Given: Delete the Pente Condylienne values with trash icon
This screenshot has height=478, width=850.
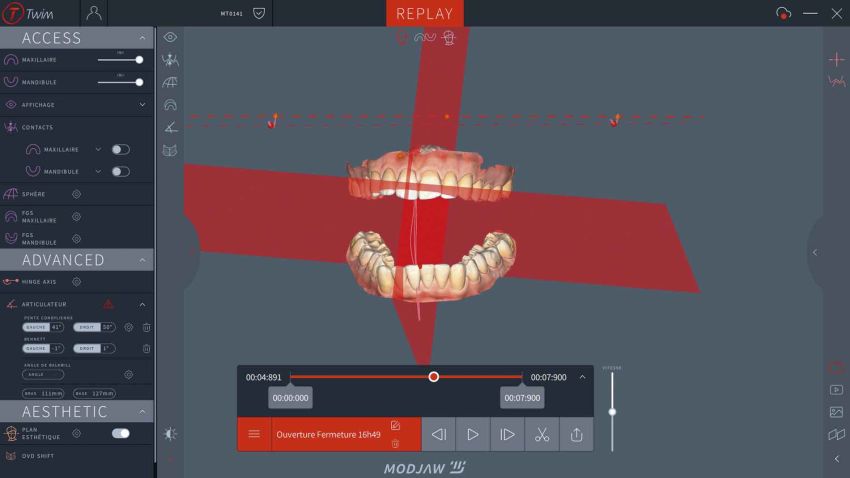Looking at the screenshot, I should [x=146, y=327].
